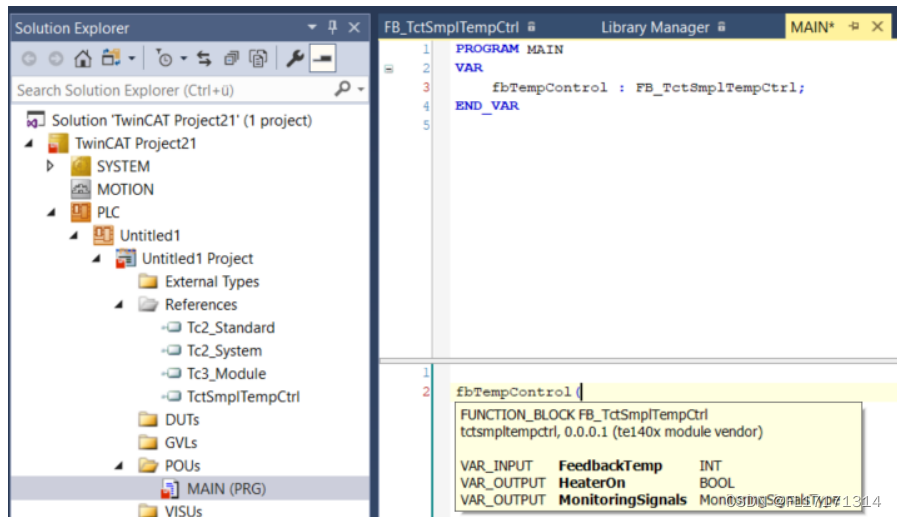Viewport: 897px width, 517px height.
Task: Click the PLC node icon
Action: pyautogui.click(x=81, y=212)
